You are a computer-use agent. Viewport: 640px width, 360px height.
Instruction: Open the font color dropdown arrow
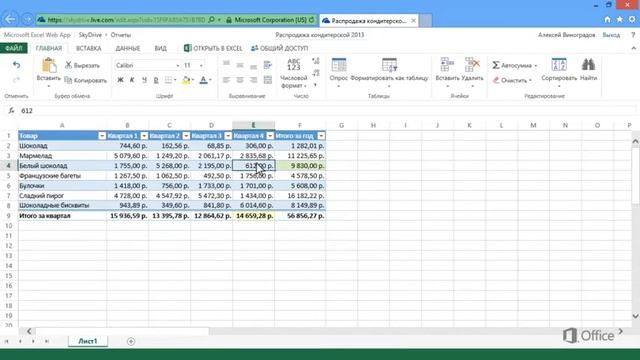210,80
